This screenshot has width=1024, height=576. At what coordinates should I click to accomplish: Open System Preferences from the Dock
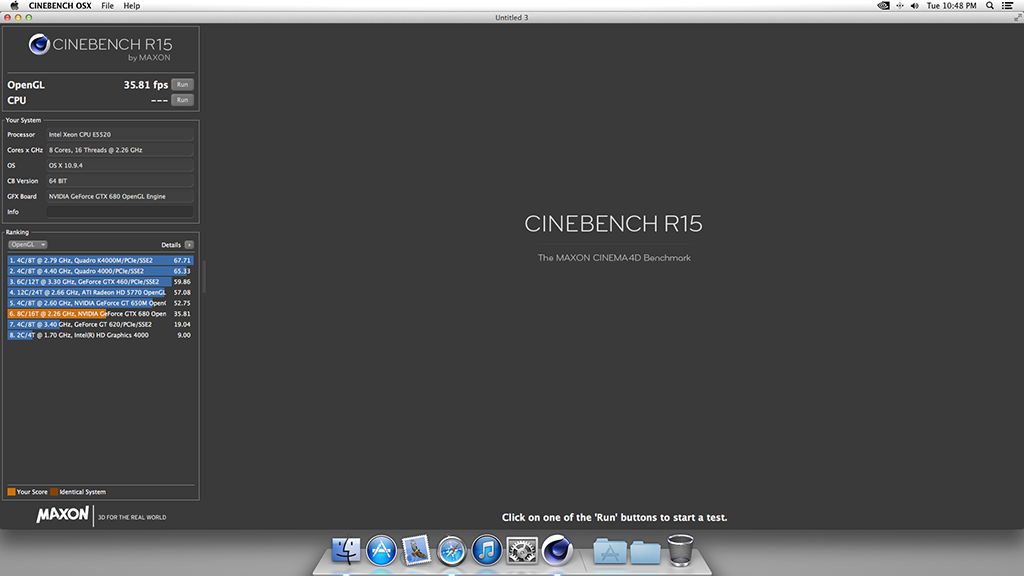tap(522, 550)
